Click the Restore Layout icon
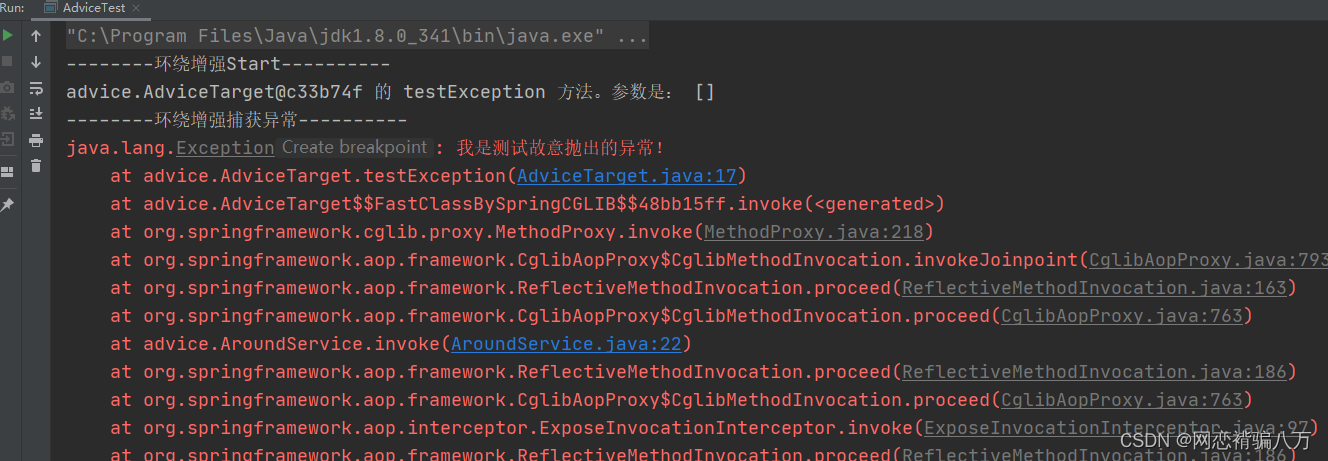The image size is (1328, 461). click(8, 172)
